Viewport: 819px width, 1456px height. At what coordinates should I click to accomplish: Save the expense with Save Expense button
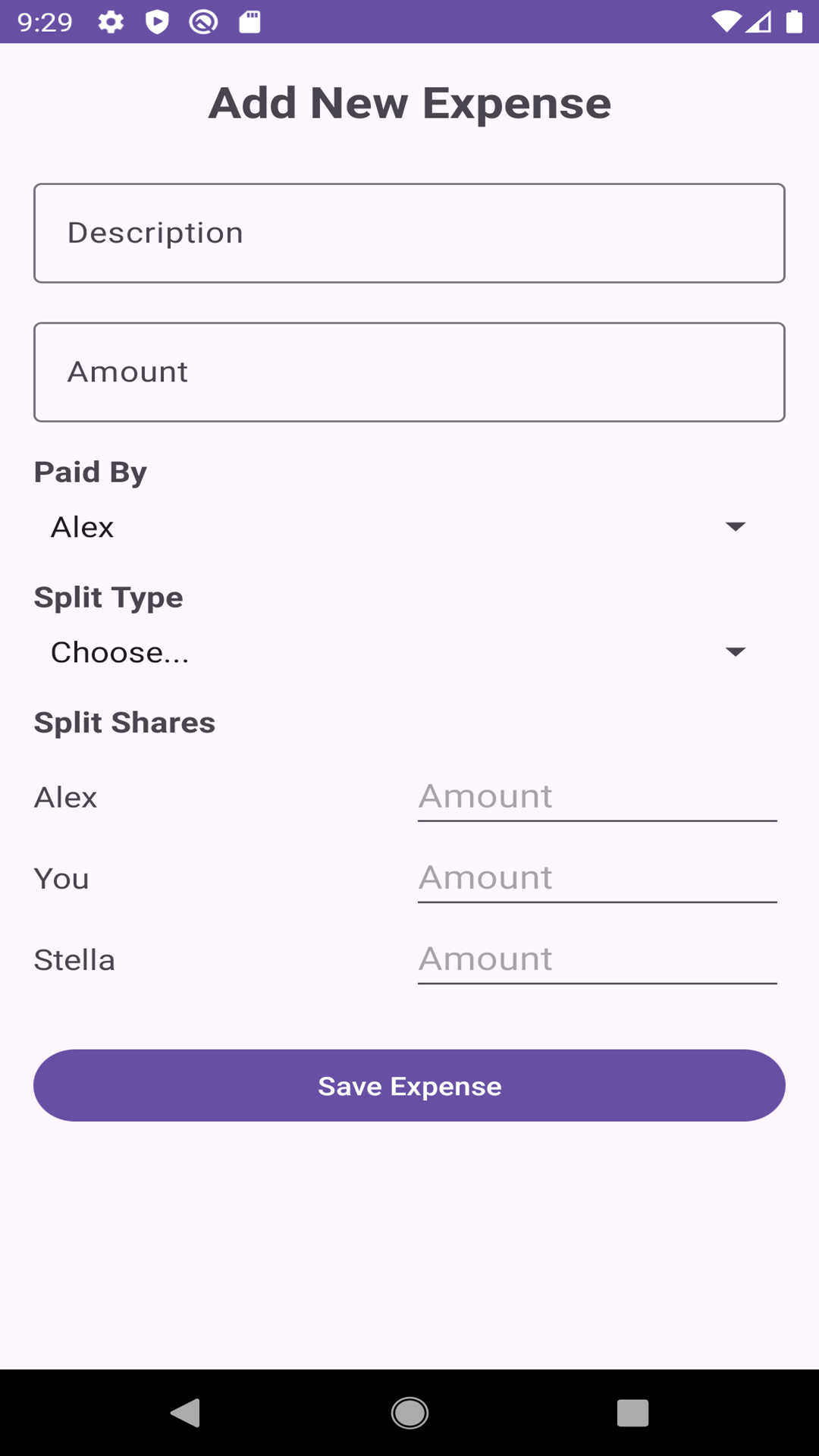click(409, 1085)
